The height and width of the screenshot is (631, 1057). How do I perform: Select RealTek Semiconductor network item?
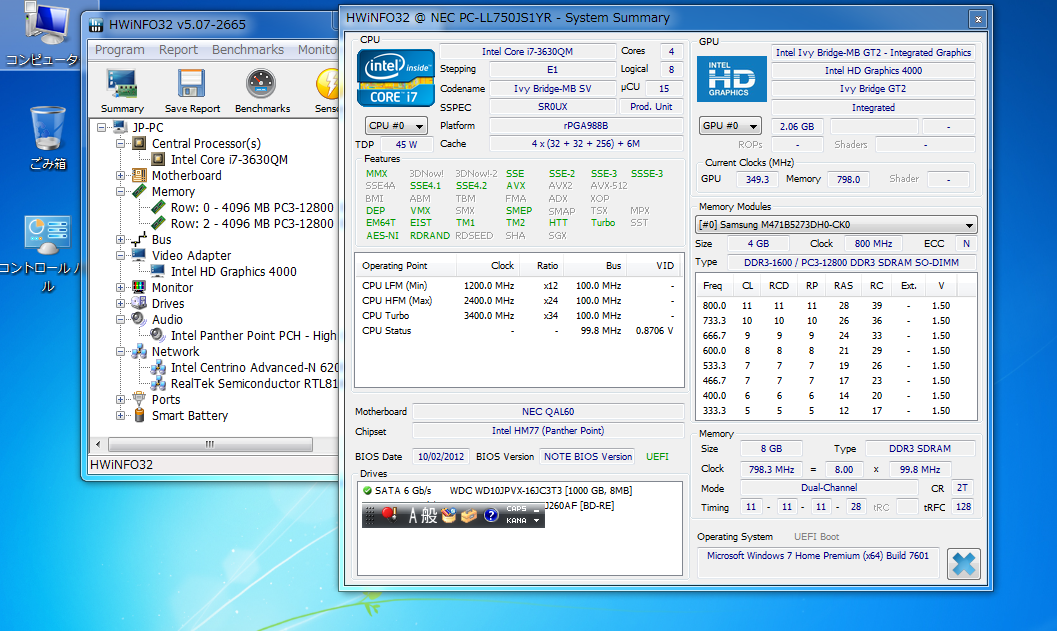[x=253, y=383]
